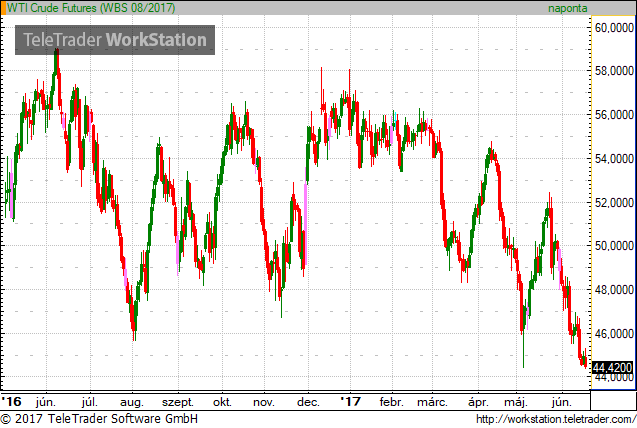
Task: Click the 'ápr.' month label
Action: click(x=478, y=402)
